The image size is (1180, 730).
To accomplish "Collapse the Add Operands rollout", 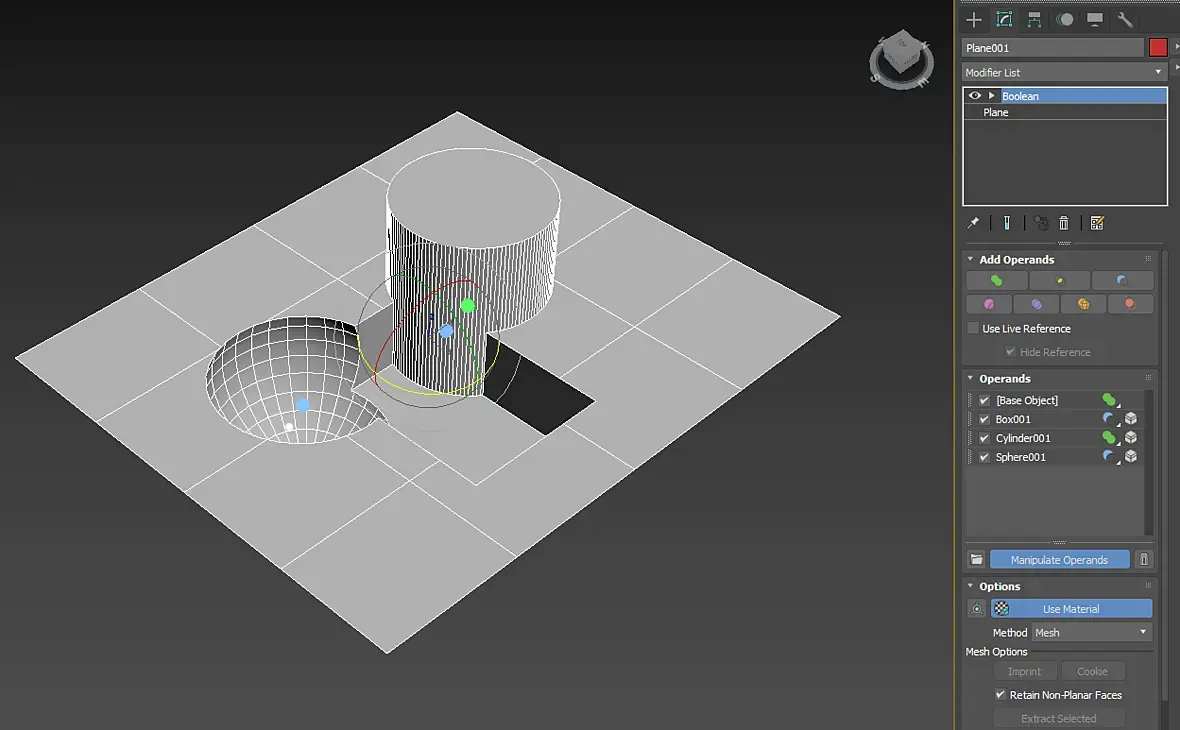I will click(970, 259).
